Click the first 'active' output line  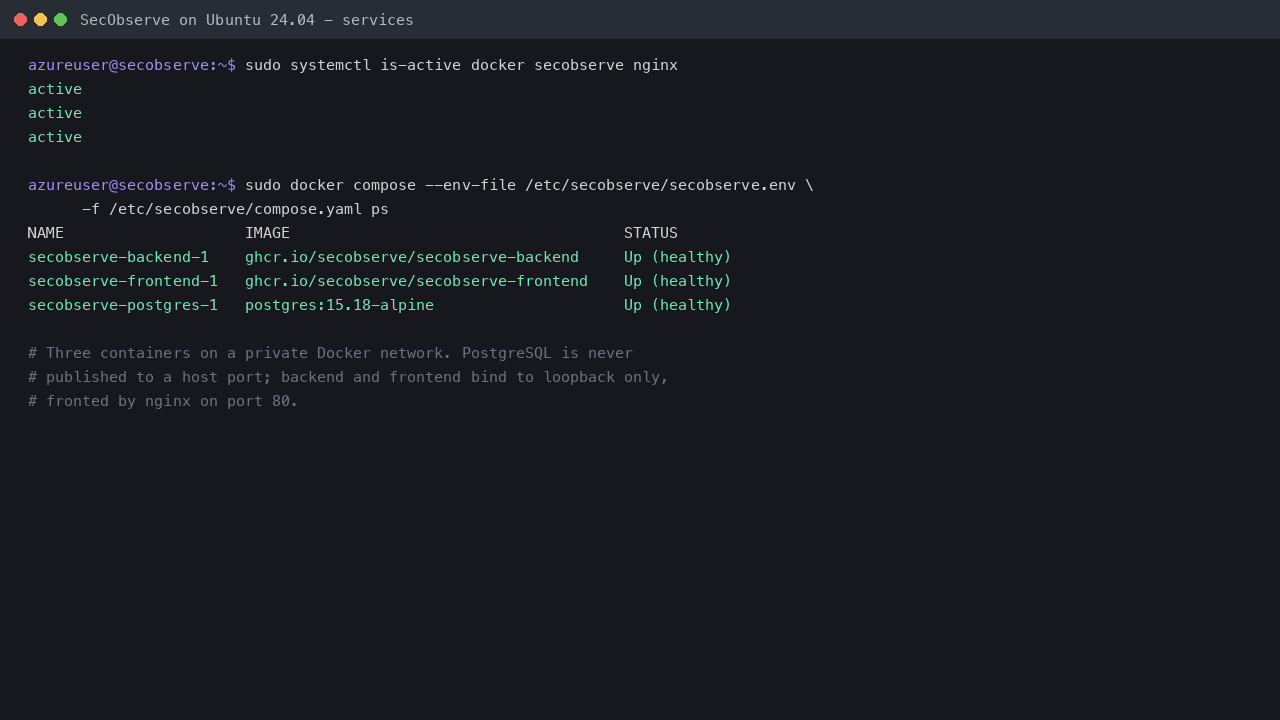[x=55, y=89]
